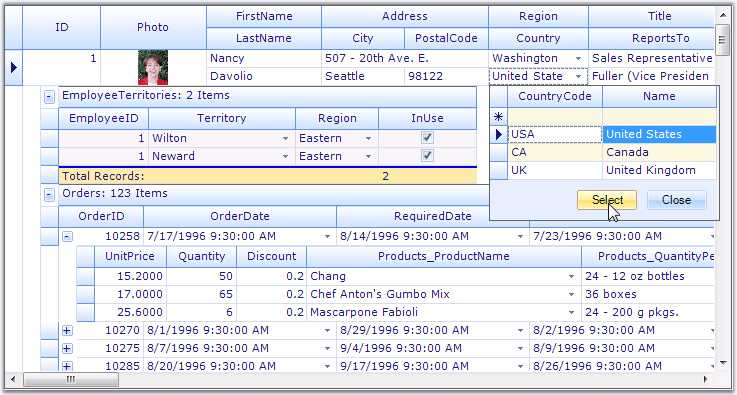Click the ReportsTo column header
The width and height of the screenshot is (737, 395).
click(651, 39)
